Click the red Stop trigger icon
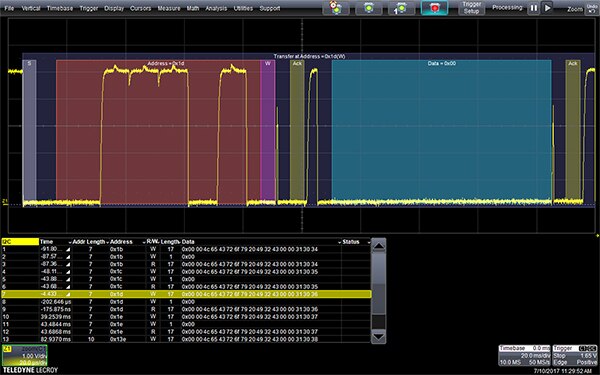Screen dimensions: 600x375 434,8
